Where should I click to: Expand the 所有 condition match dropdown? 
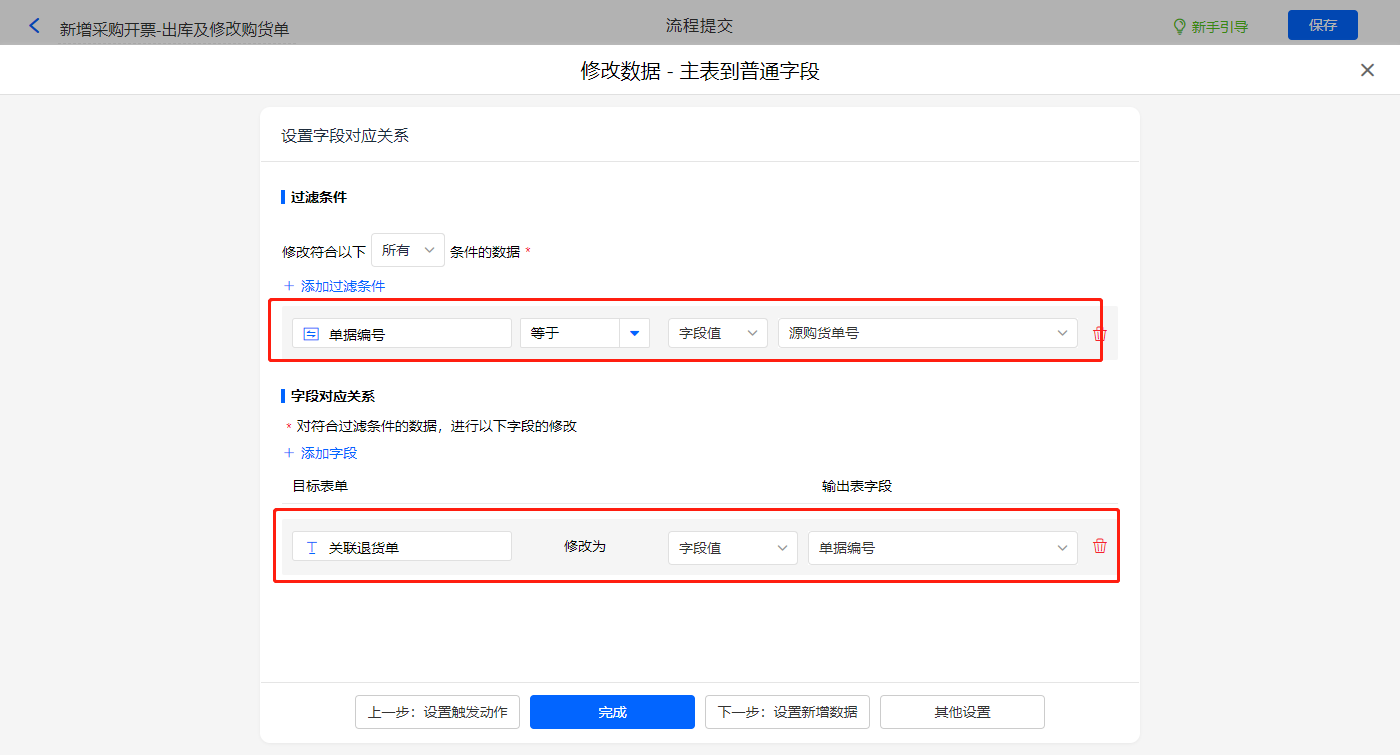click(408, 251)
